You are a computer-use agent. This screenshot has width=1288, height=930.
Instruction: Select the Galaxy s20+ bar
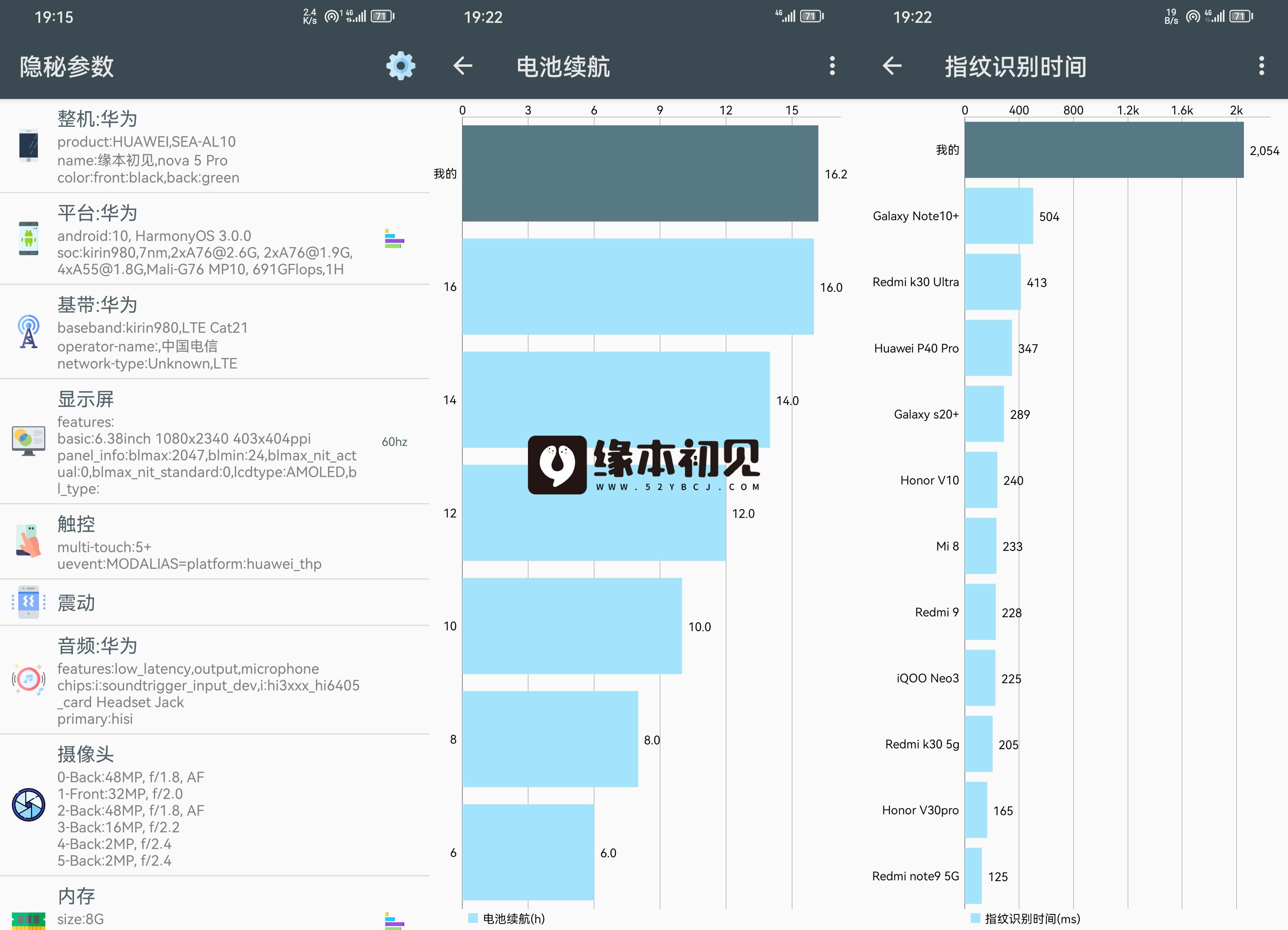coord(984,414)
